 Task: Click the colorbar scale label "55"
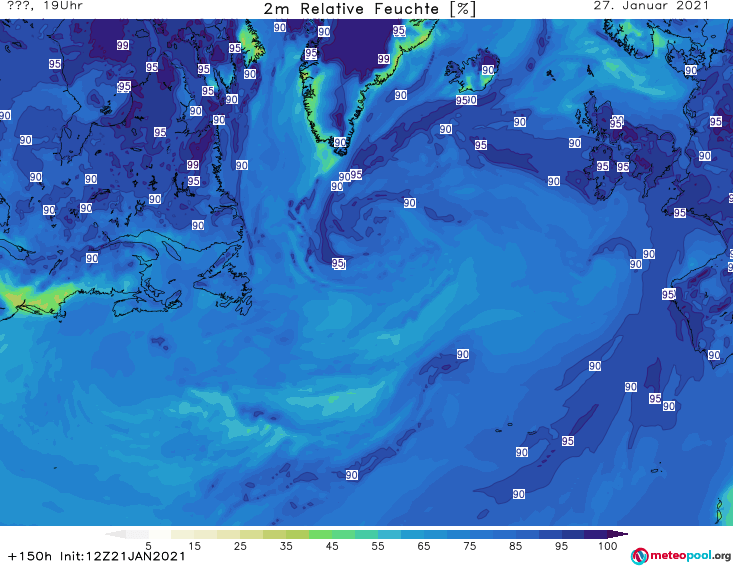[x=378, y=546]
